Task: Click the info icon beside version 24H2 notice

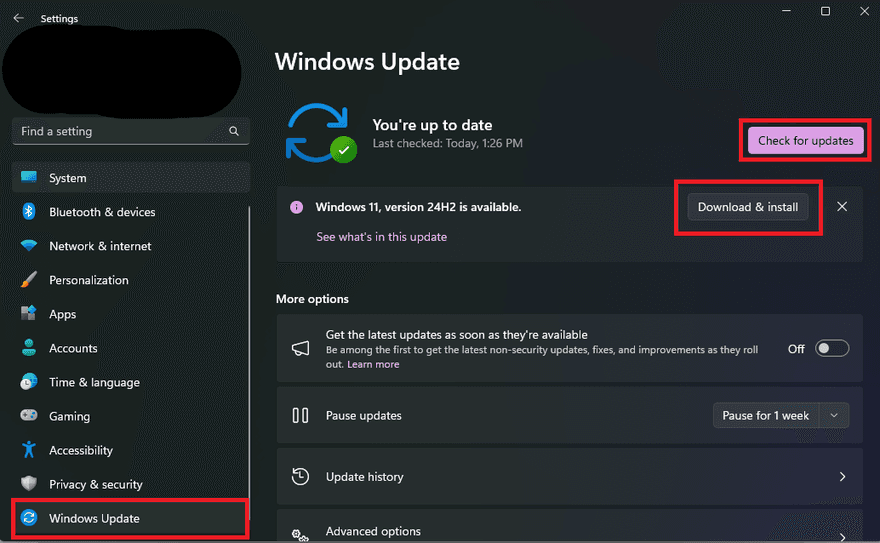Action: point(296,207)
